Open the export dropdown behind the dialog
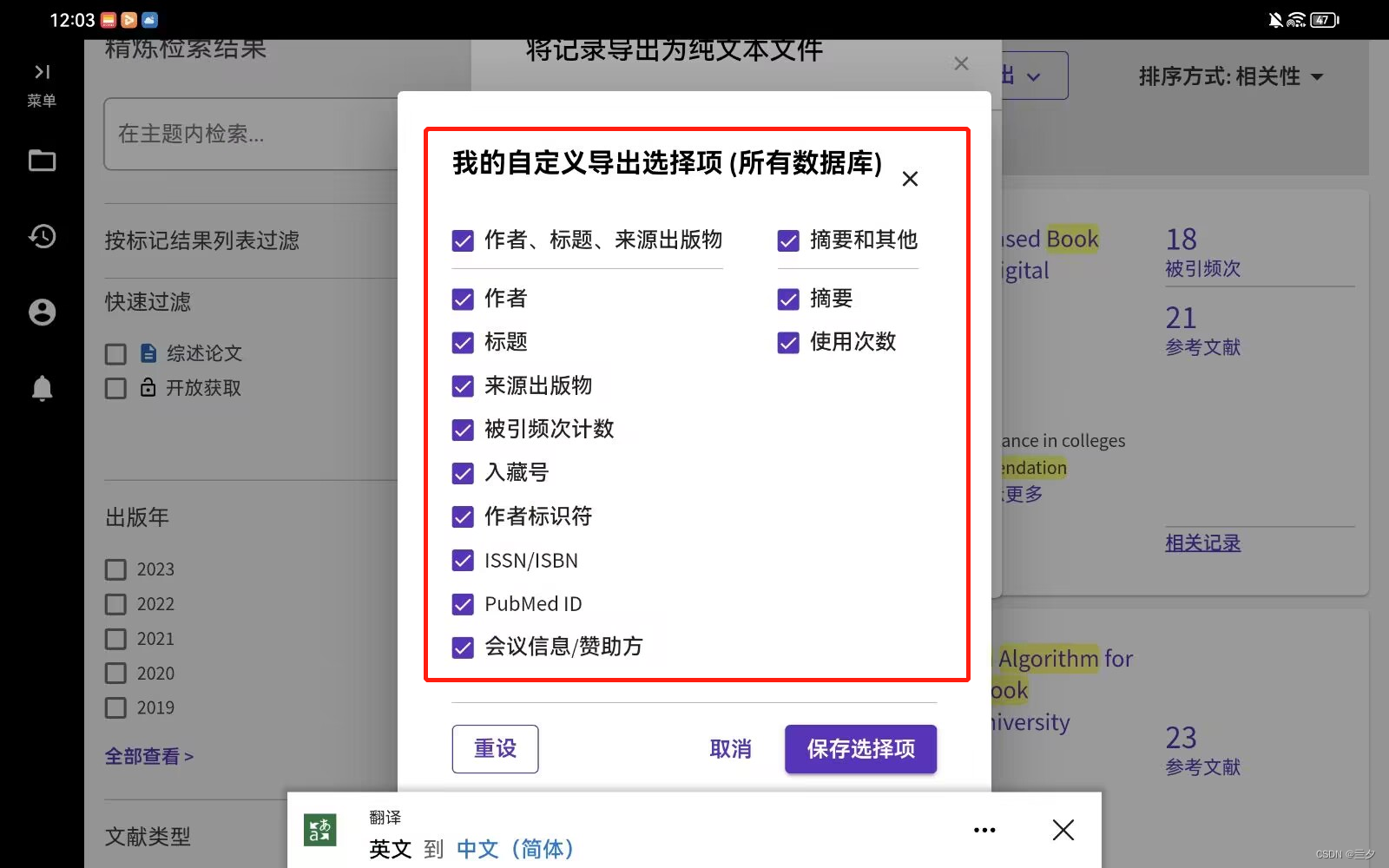This screenshot has height=868, width=1389. point(1034,76)
